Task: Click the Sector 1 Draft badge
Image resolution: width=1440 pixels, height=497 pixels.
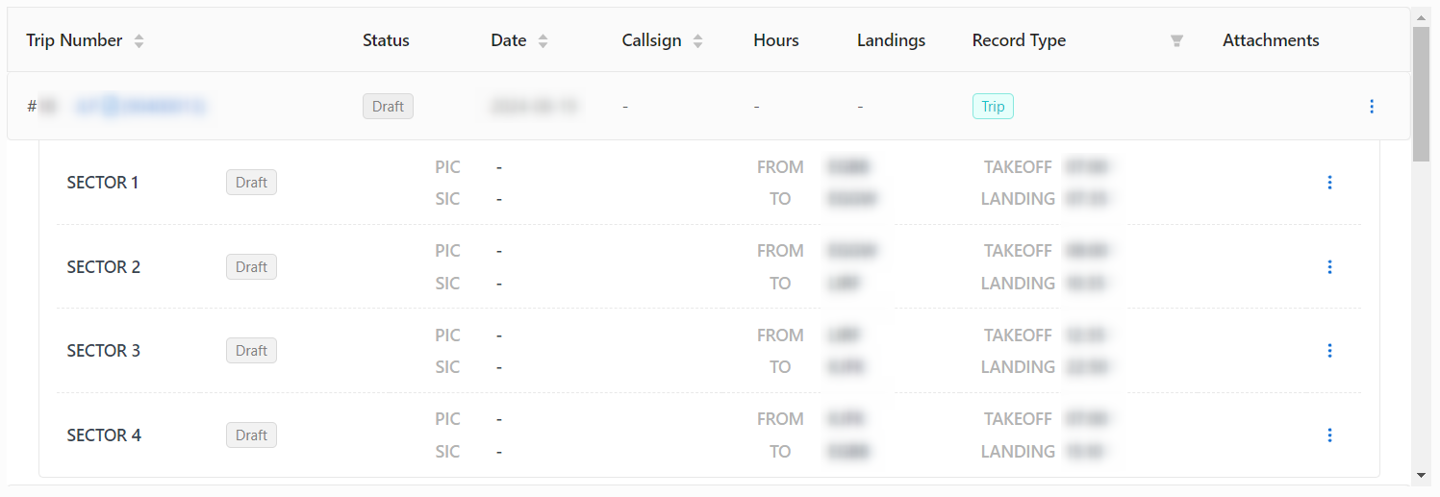Action: click(x=251, y=182)
